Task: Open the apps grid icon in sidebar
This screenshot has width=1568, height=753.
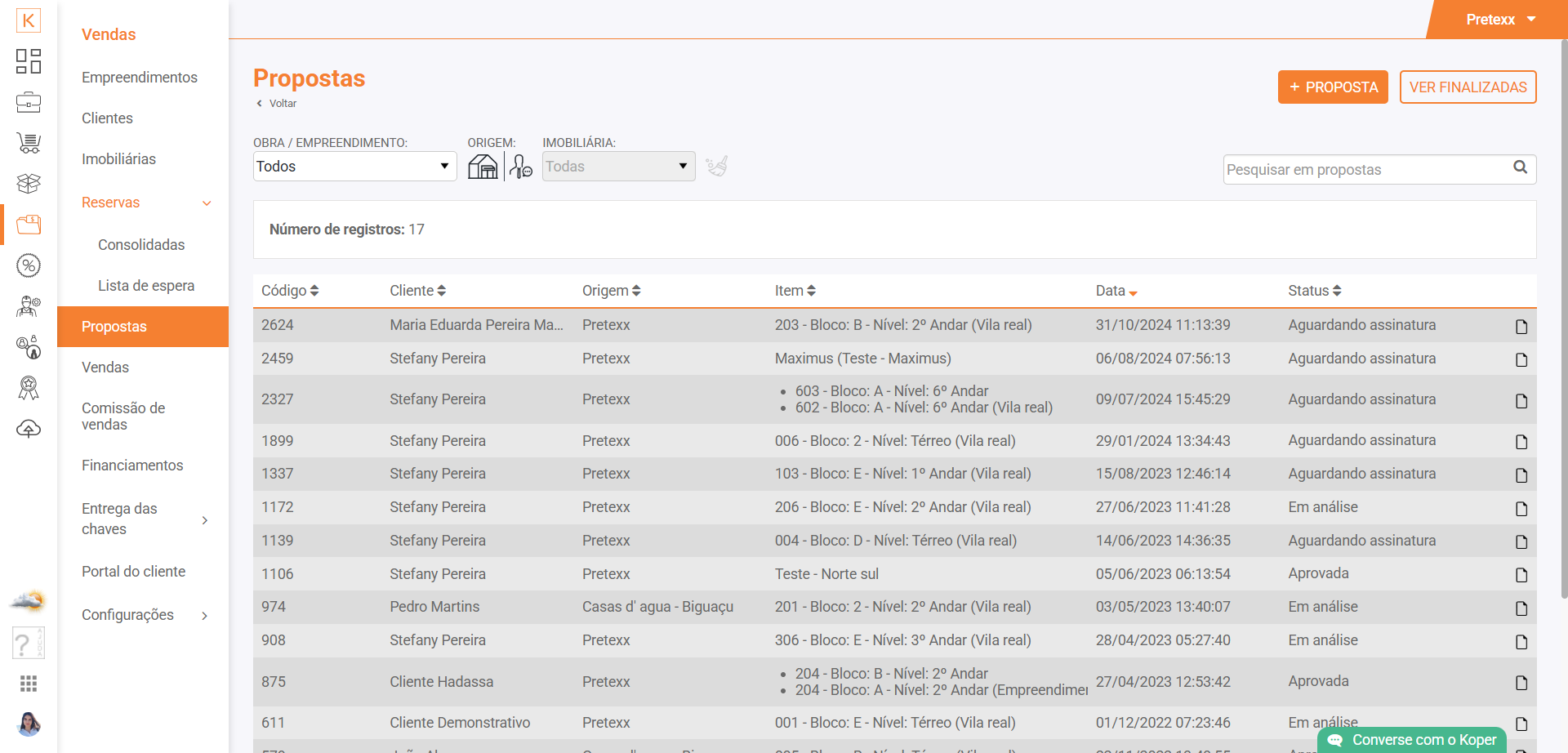Action: tap(29, 684)
